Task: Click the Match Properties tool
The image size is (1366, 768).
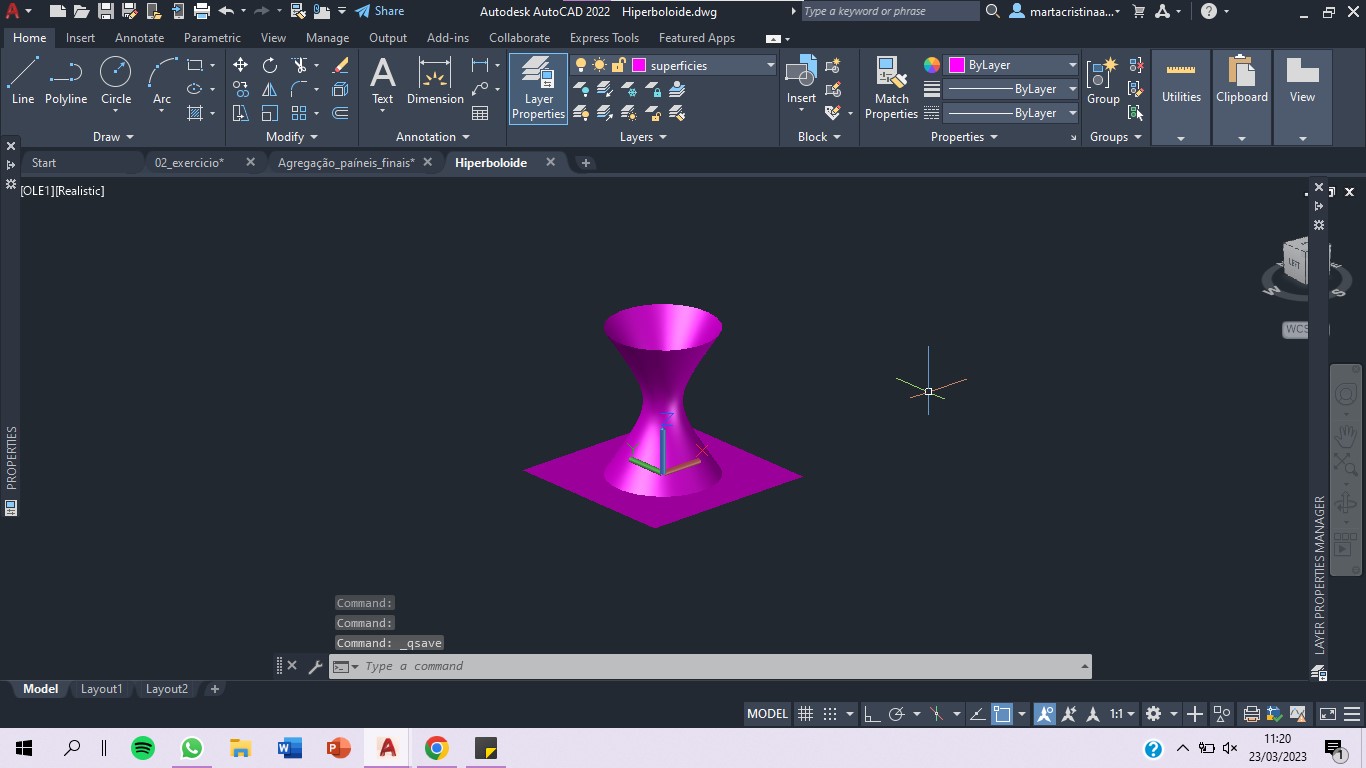Action: click(x=891, y=88)
